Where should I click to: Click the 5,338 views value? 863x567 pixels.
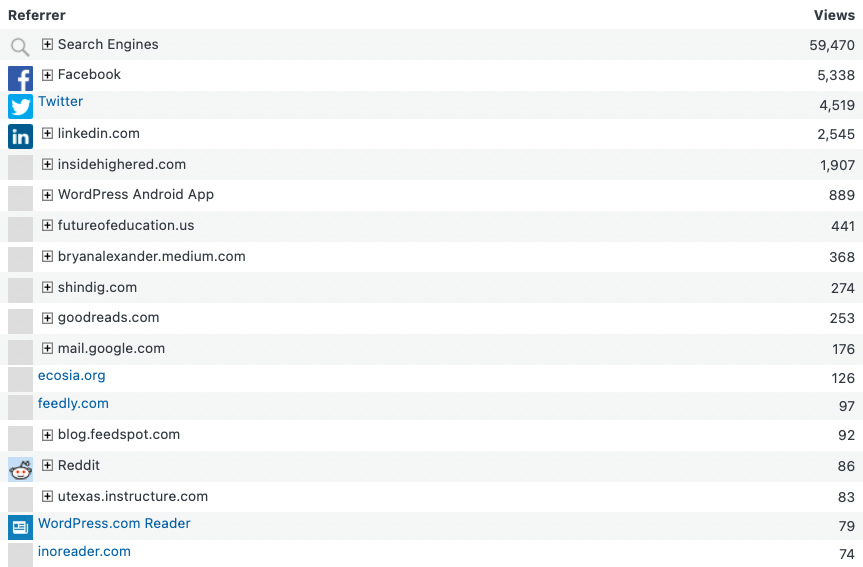tap(835, 75)
